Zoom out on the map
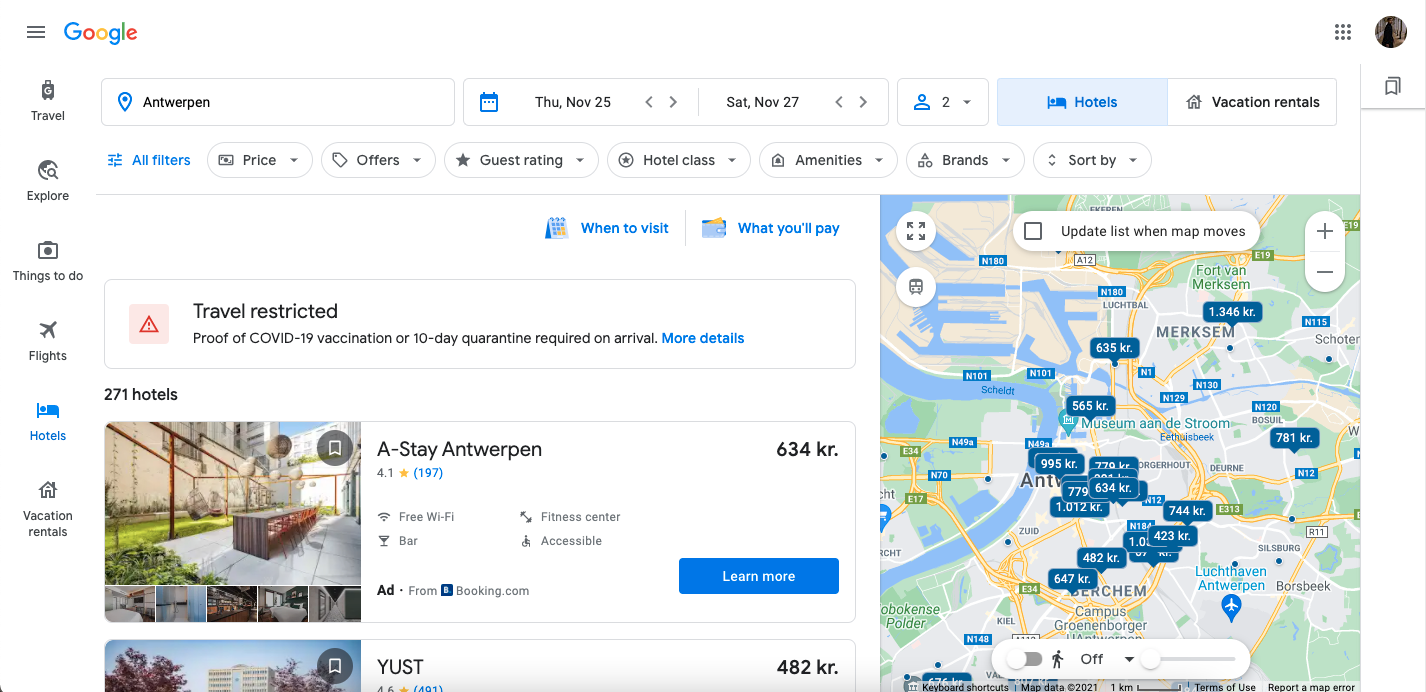Screen dimensions: 1426x692 coord(1325,272)
